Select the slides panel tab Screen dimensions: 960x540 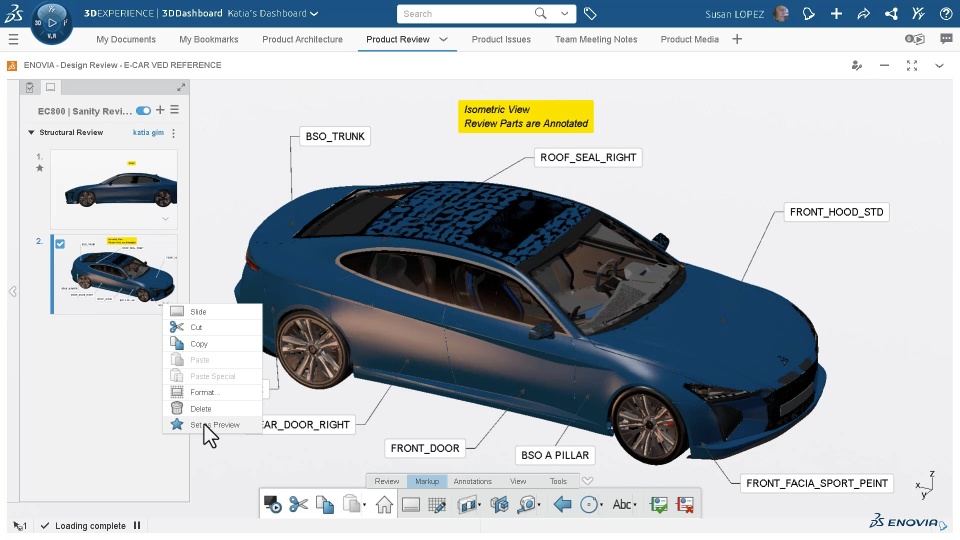(51, 88)
